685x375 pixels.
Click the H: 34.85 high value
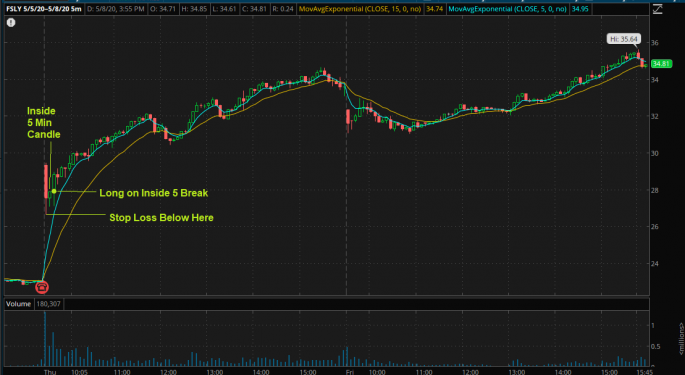194,9
